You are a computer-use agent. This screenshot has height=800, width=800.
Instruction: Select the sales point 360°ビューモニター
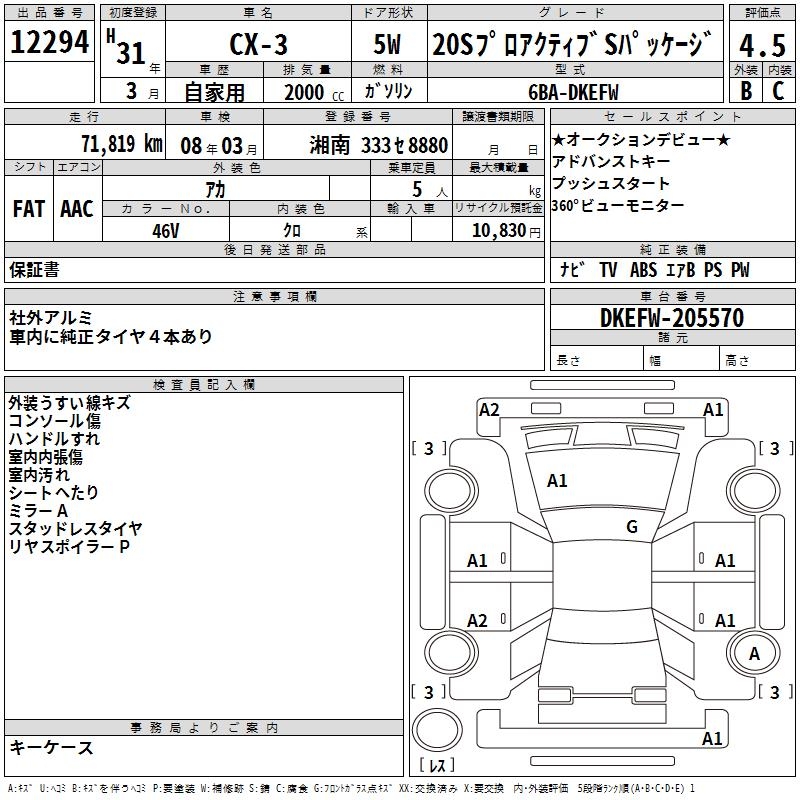618,206
